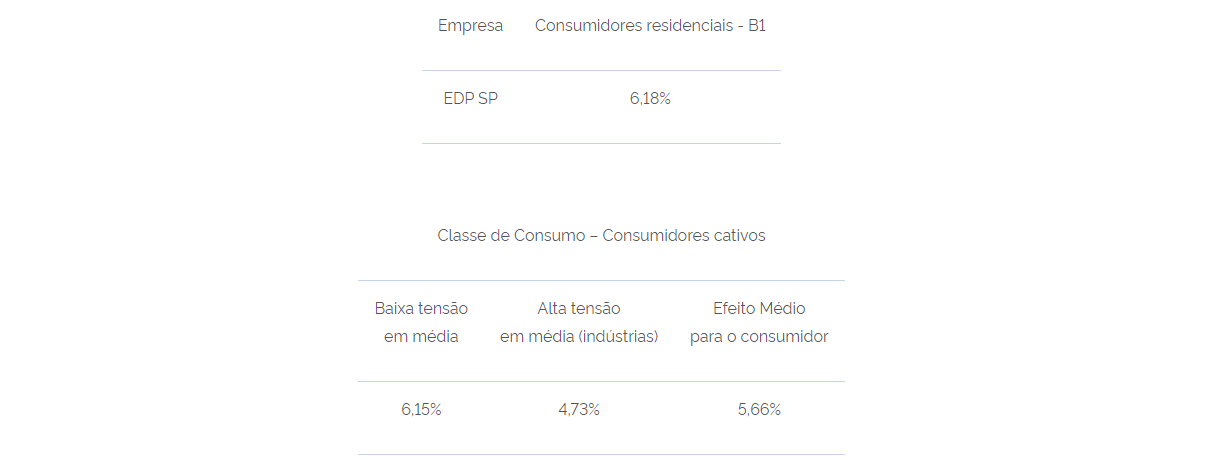This screenshot has width=1226, height=460.
Task: Click the em média (indústrias) line
Action: pos(579,337)
